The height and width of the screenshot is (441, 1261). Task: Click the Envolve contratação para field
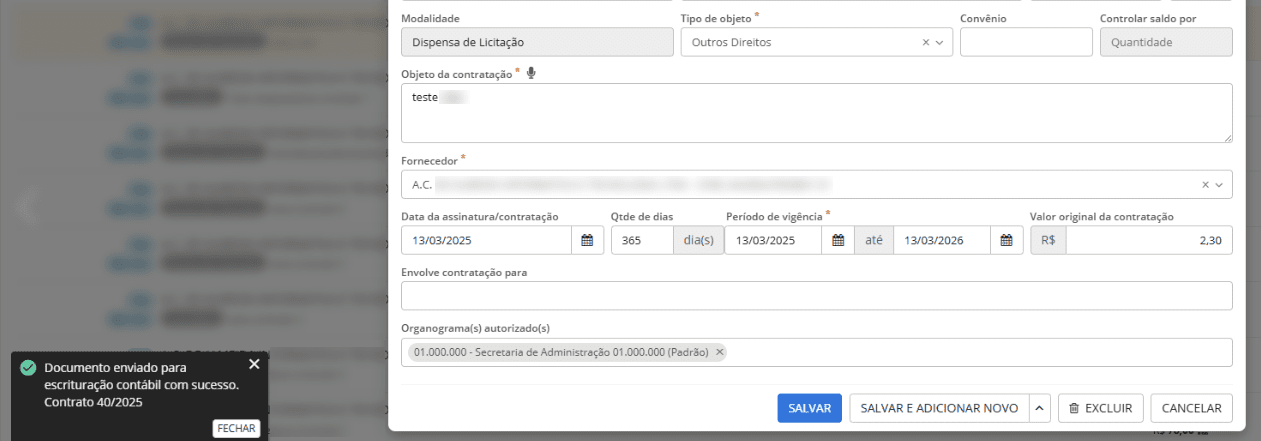click(x=816, y=296)
